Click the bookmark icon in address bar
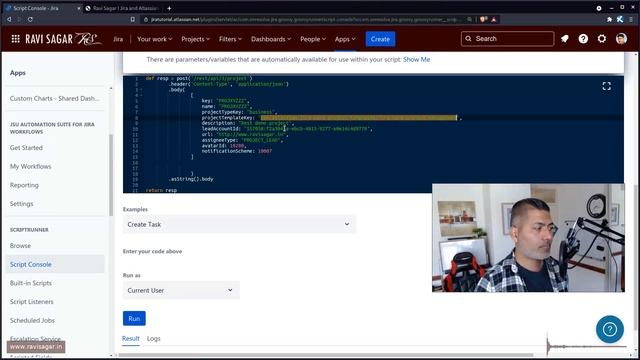 [x=132, y=19]
